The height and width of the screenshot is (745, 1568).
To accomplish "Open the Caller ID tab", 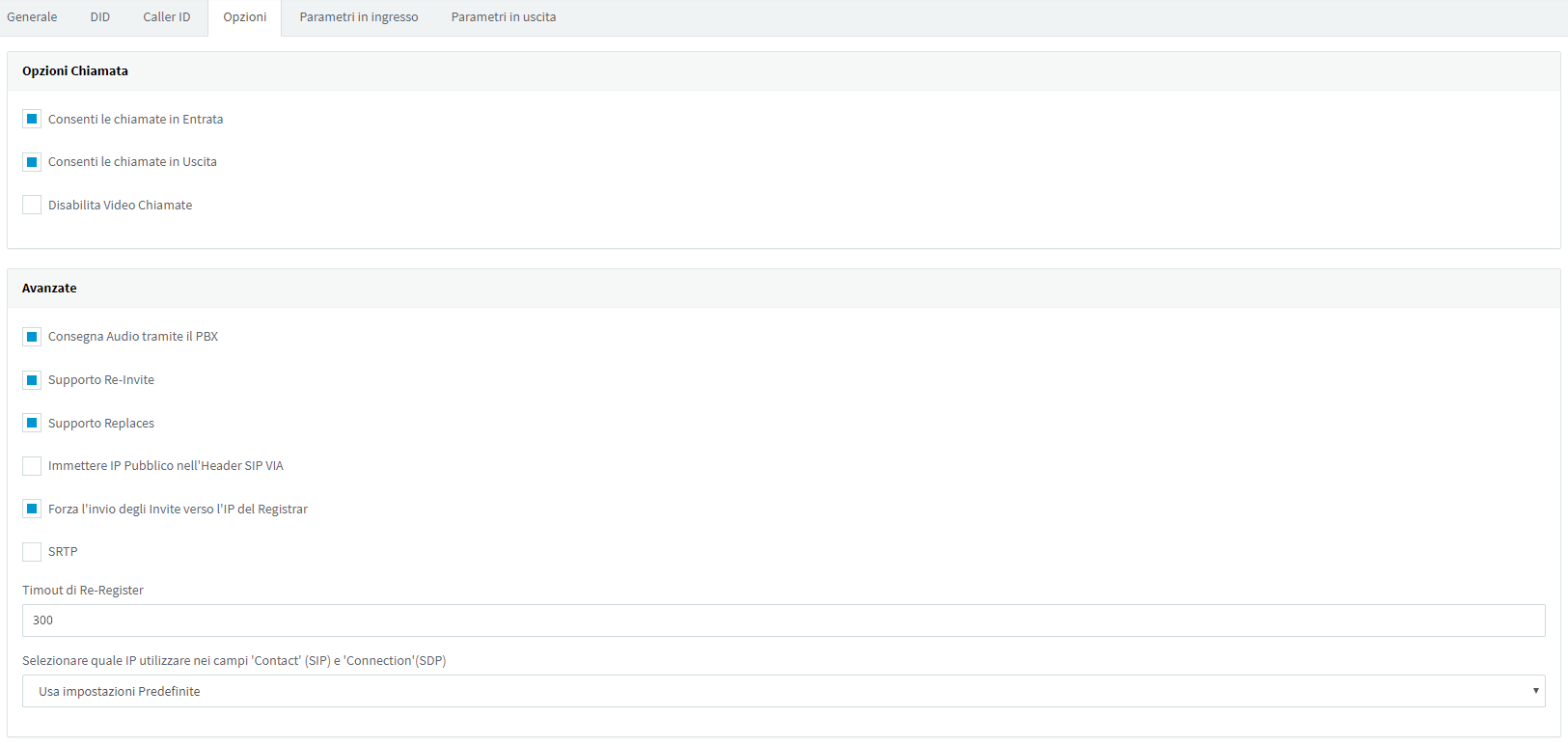I will (x=167, y=17).
